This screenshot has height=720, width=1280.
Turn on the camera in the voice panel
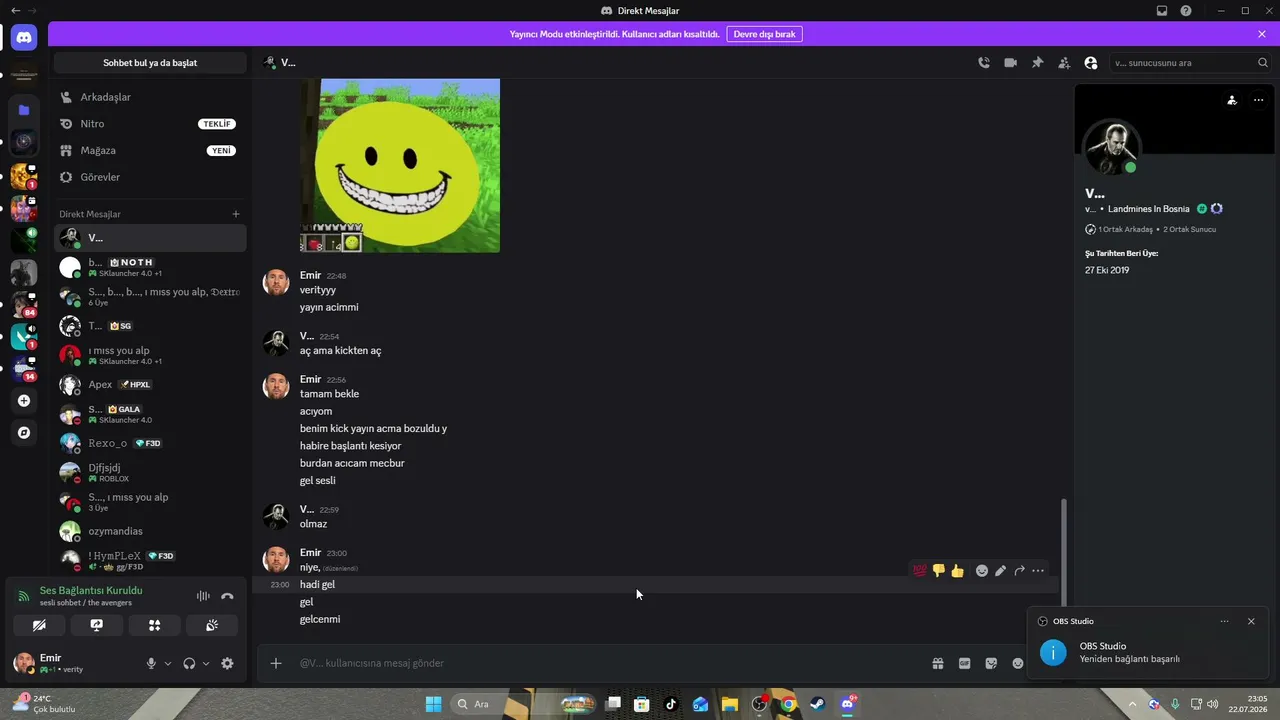[39, 625]
